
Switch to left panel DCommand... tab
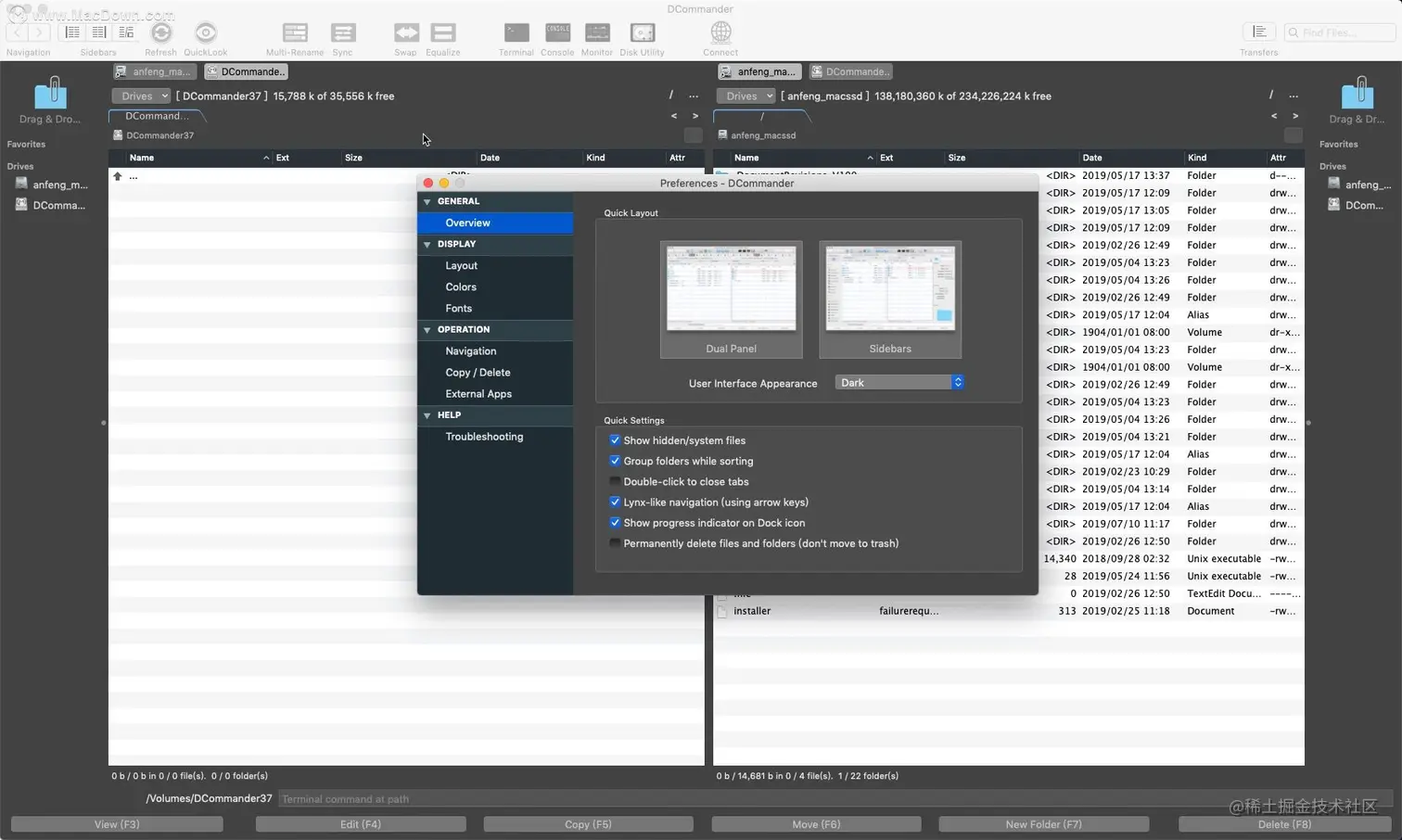(156, 116)
